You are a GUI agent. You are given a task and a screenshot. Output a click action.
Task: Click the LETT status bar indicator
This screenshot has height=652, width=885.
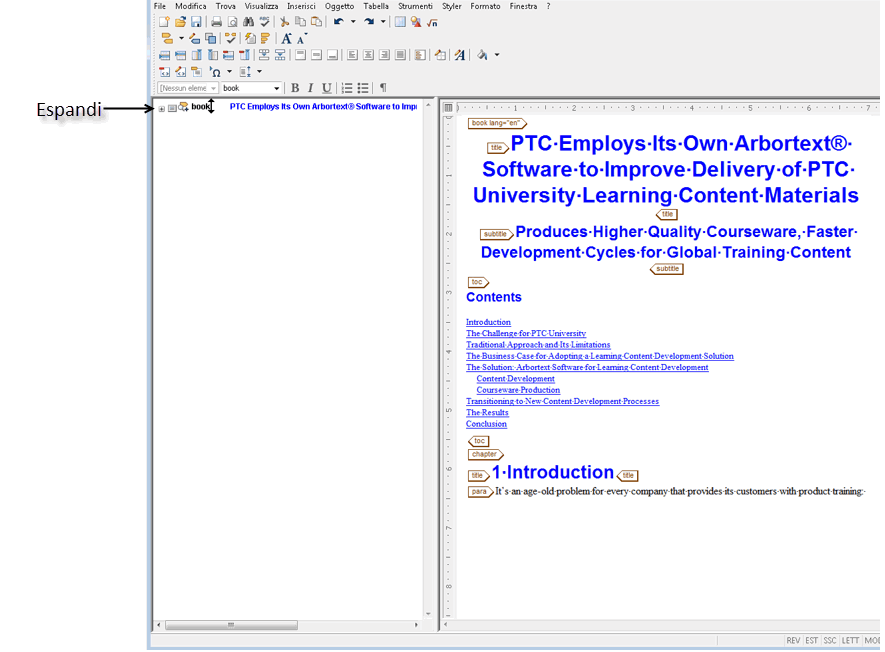850,640
